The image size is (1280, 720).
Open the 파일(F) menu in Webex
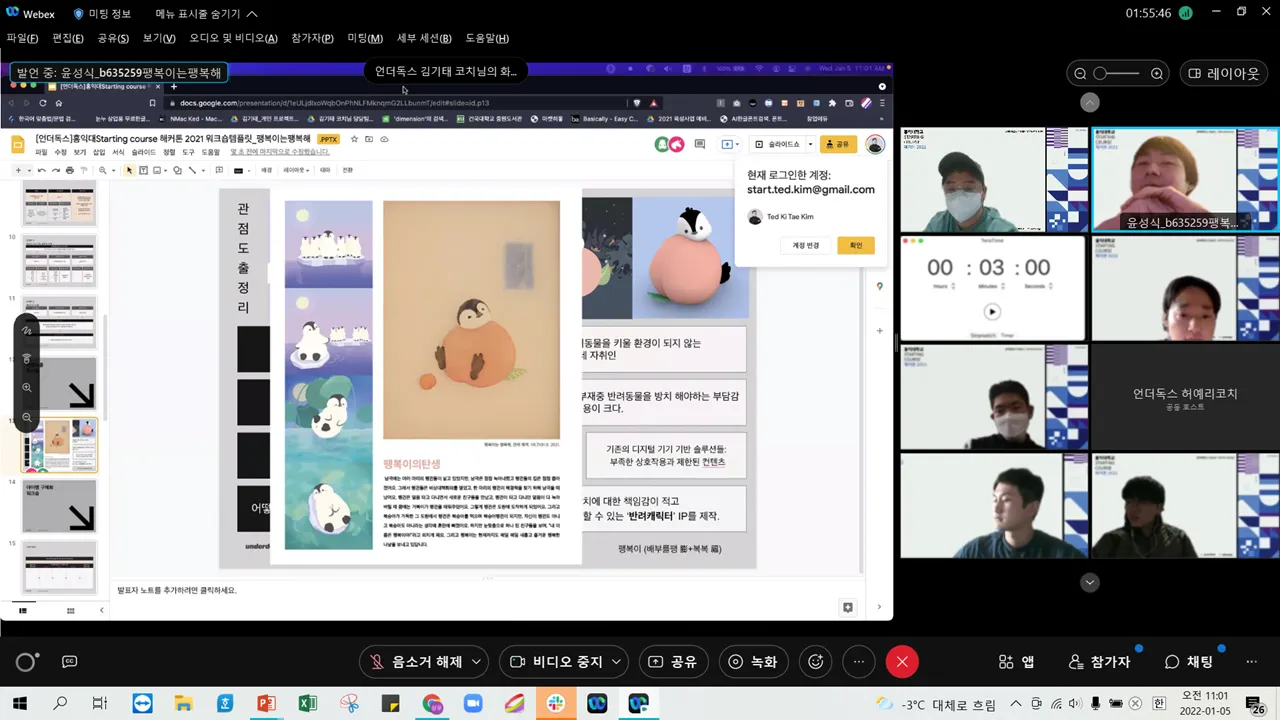click(x=22, y=38)
